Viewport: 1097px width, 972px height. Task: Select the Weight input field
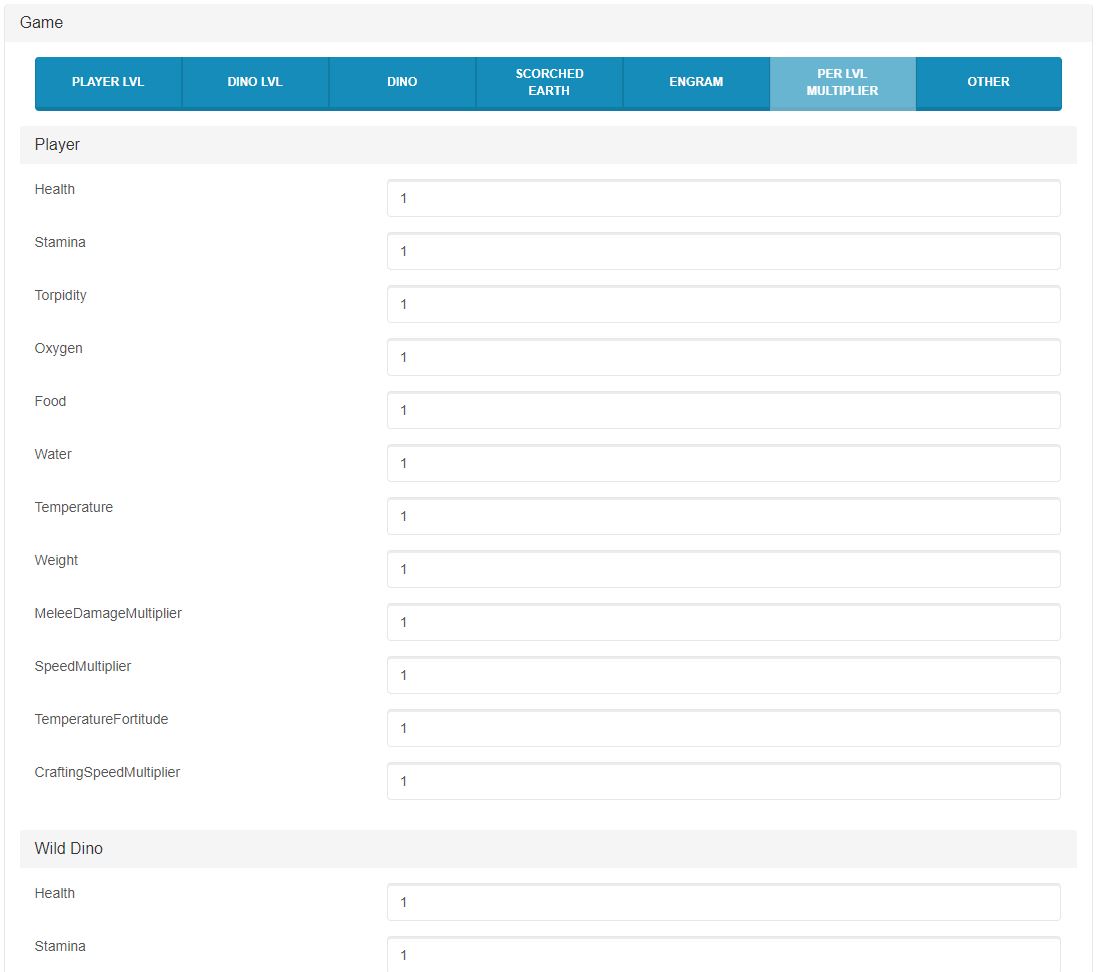pyautogui.click(x=723, y=570)
